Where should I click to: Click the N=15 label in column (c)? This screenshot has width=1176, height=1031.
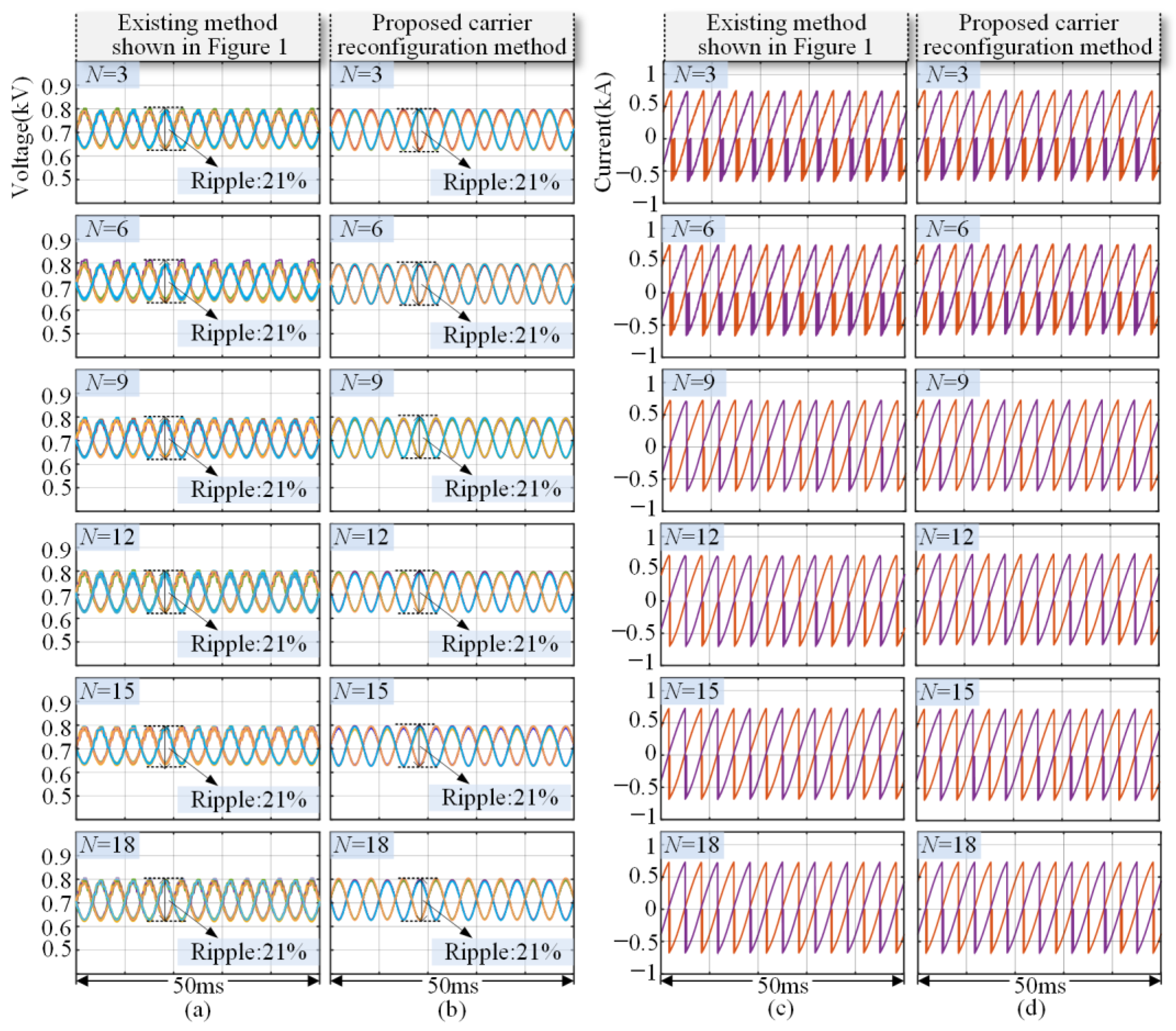691,691
